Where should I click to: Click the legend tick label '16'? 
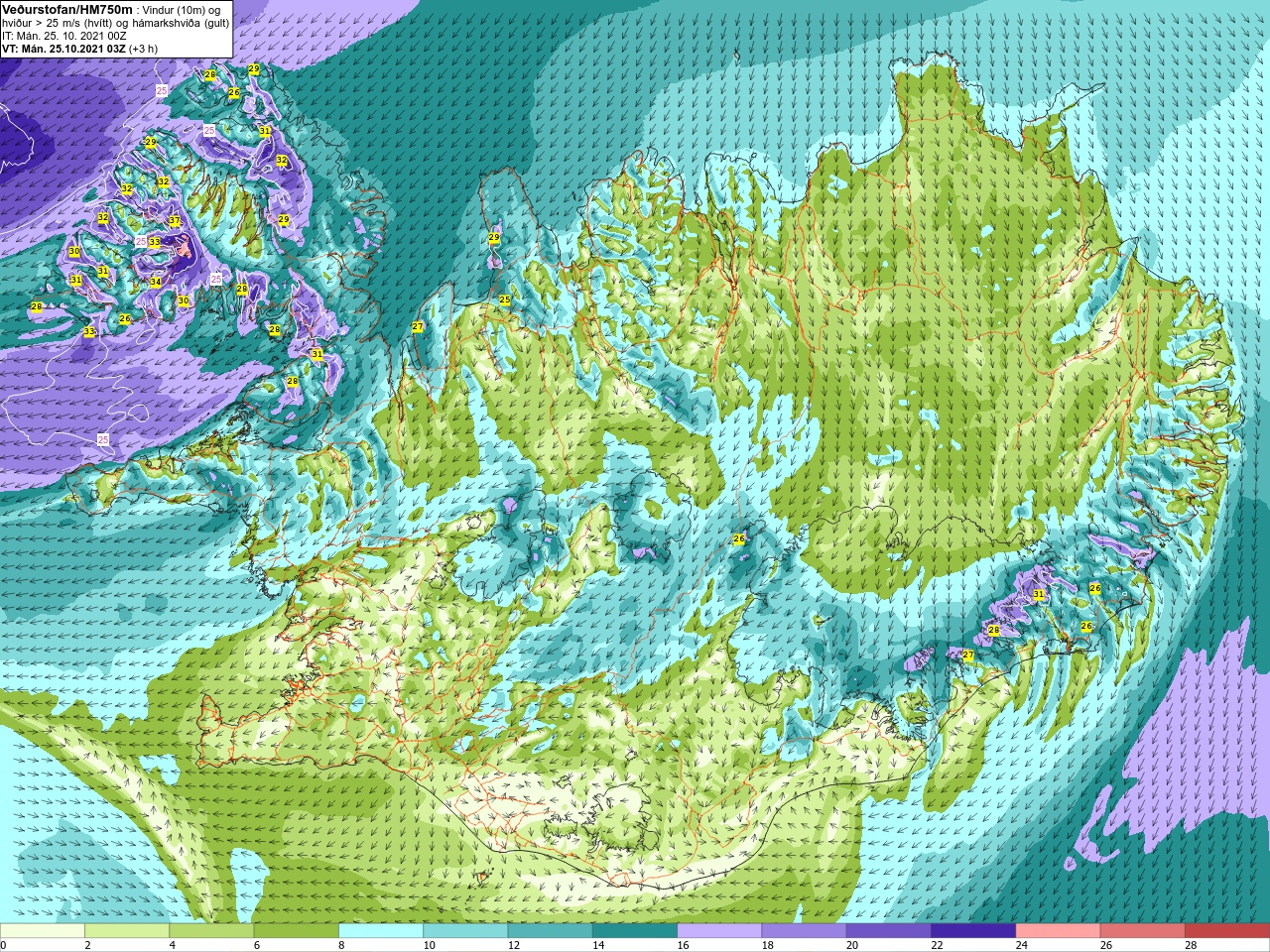[x=683, y=945]
